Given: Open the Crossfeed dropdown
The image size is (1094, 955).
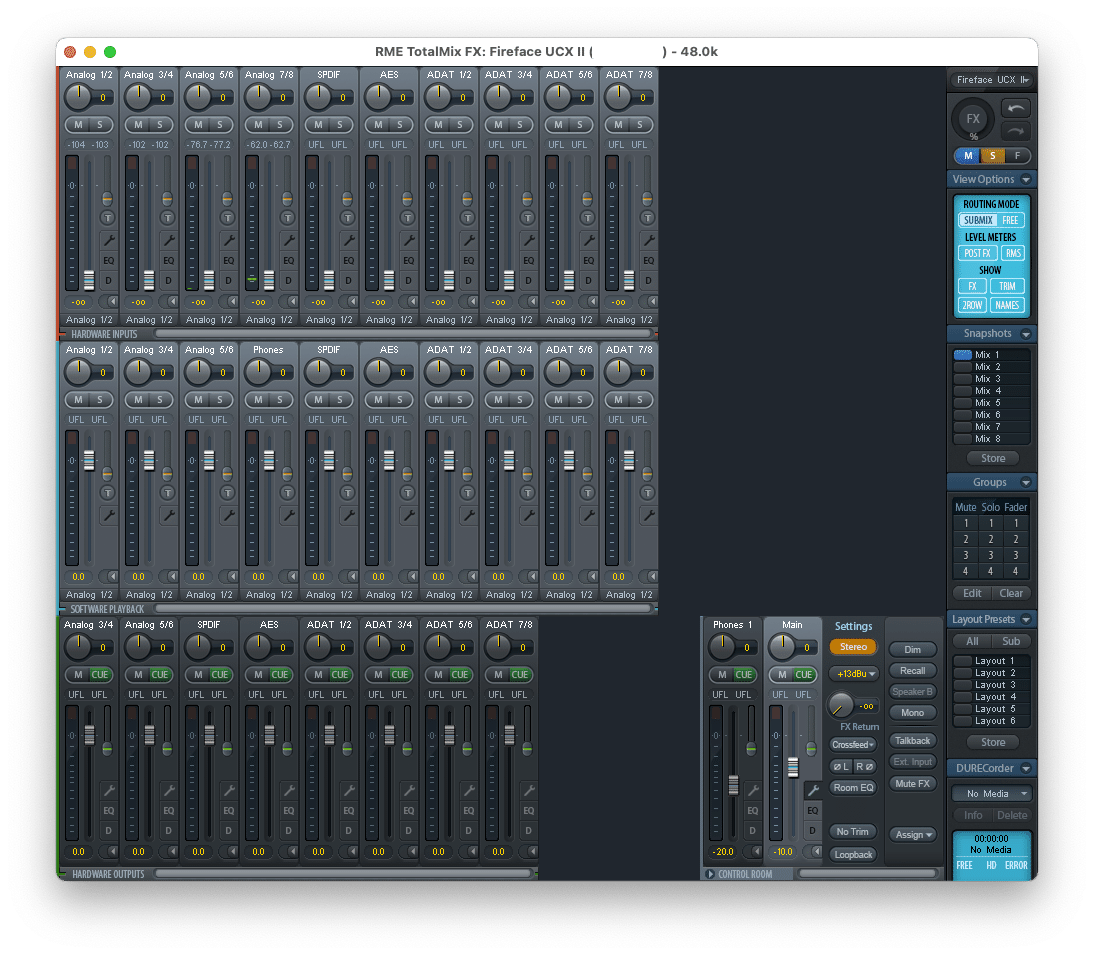Looking at the screenshot, I should click(x=853, y=744).
